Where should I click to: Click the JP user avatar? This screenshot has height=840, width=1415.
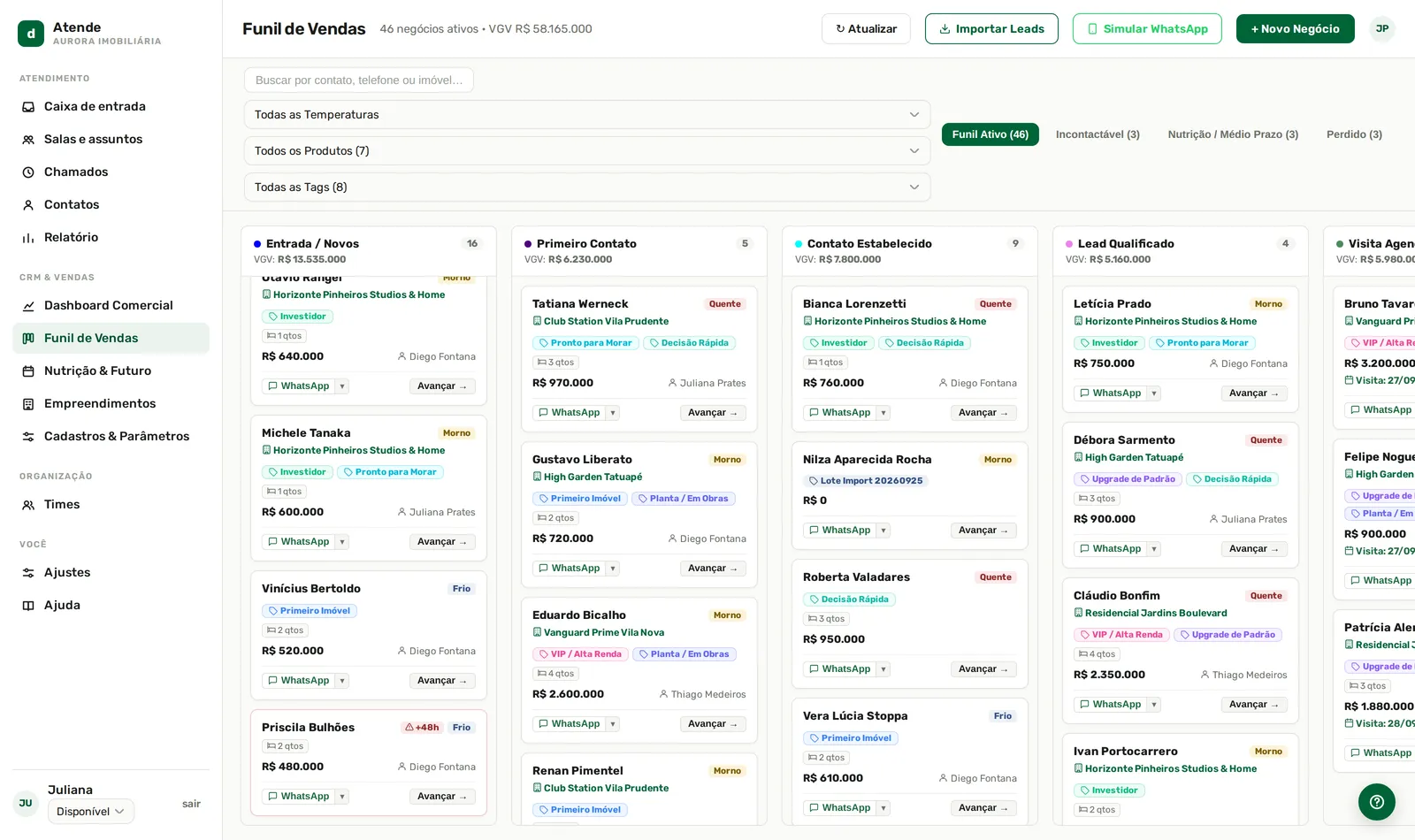pyautogui.click(x=1381, y=29)
